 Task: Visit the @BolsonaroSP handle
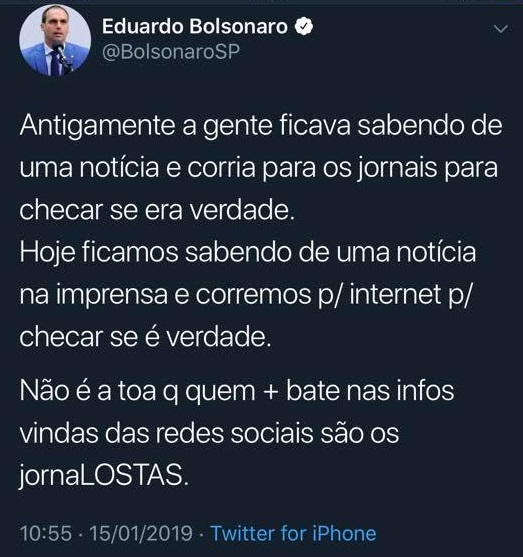tap(171, 52)
